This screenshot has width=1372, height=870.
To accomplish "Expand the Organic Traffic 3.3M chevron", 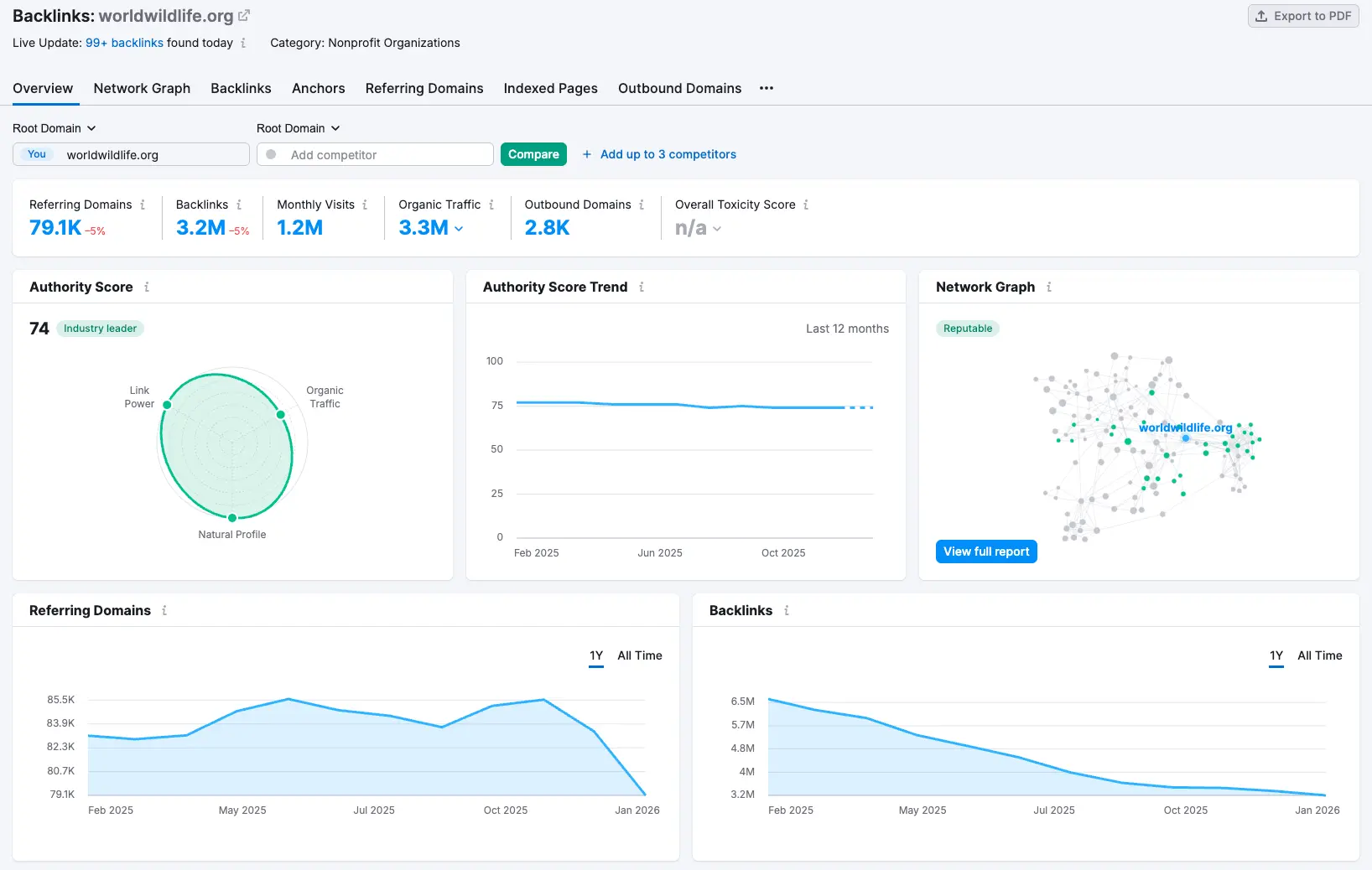I will [x=459, y=229].
